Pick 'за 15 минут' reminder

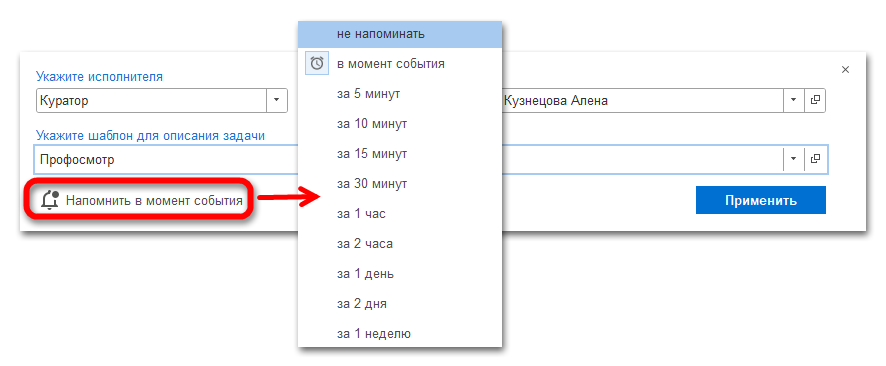pyautogui.click(x=399, y=154)
